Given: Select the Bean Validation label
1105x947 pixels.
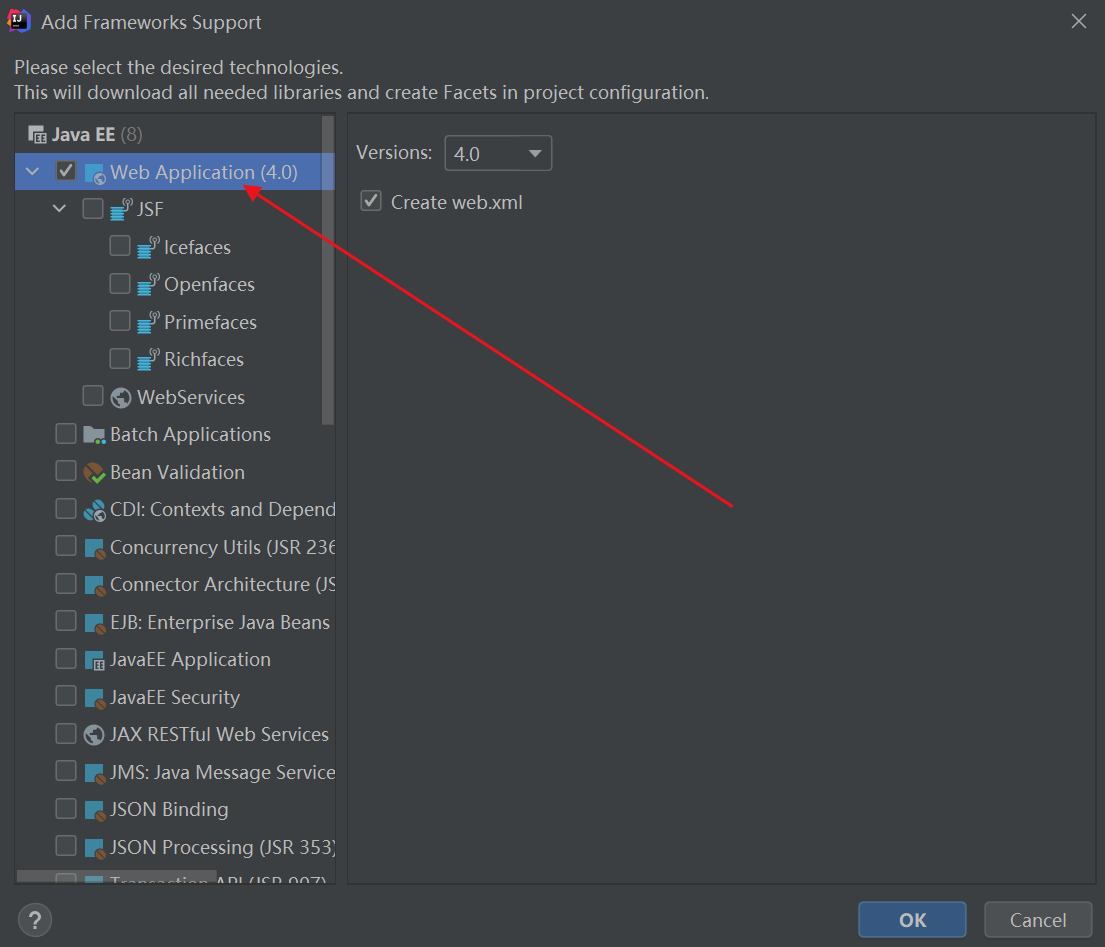Looking at the screenshot, I should click(178, 472).
